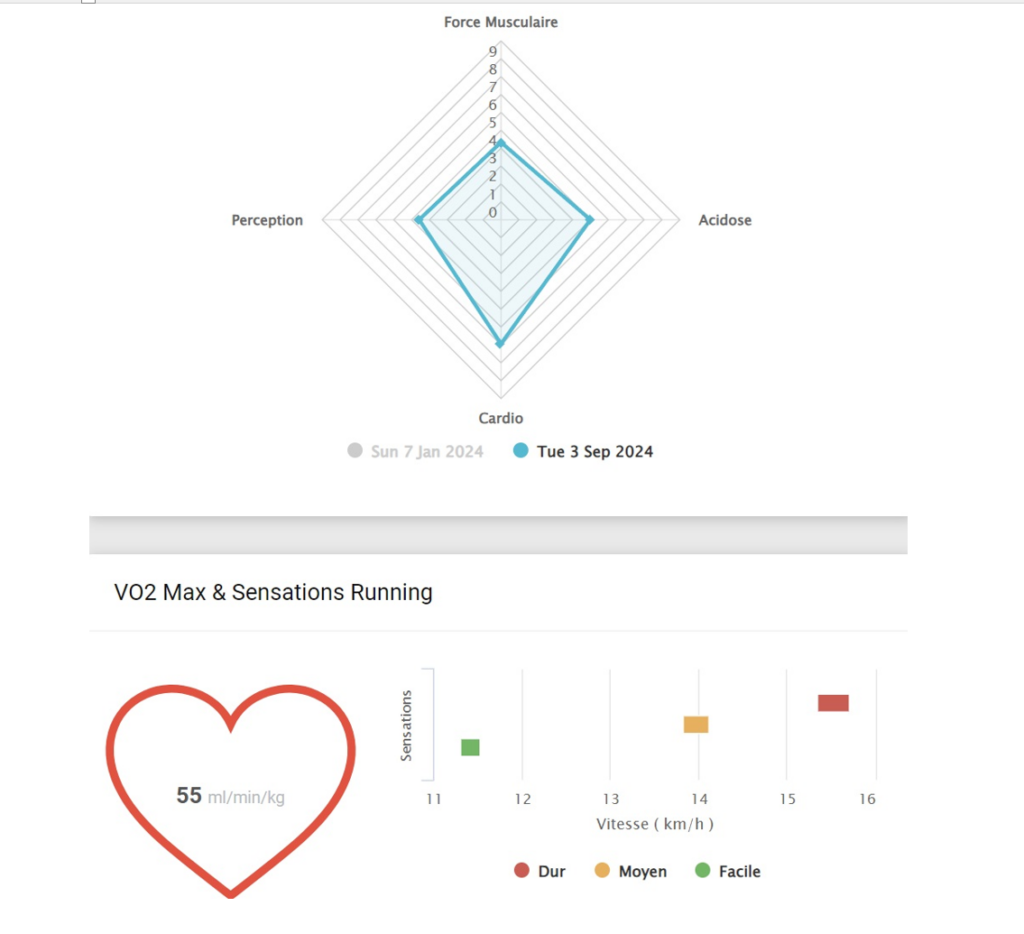Click the 55 ml/min/kg value
Screen dimensions: 1024x934
[x=231, y=796]
